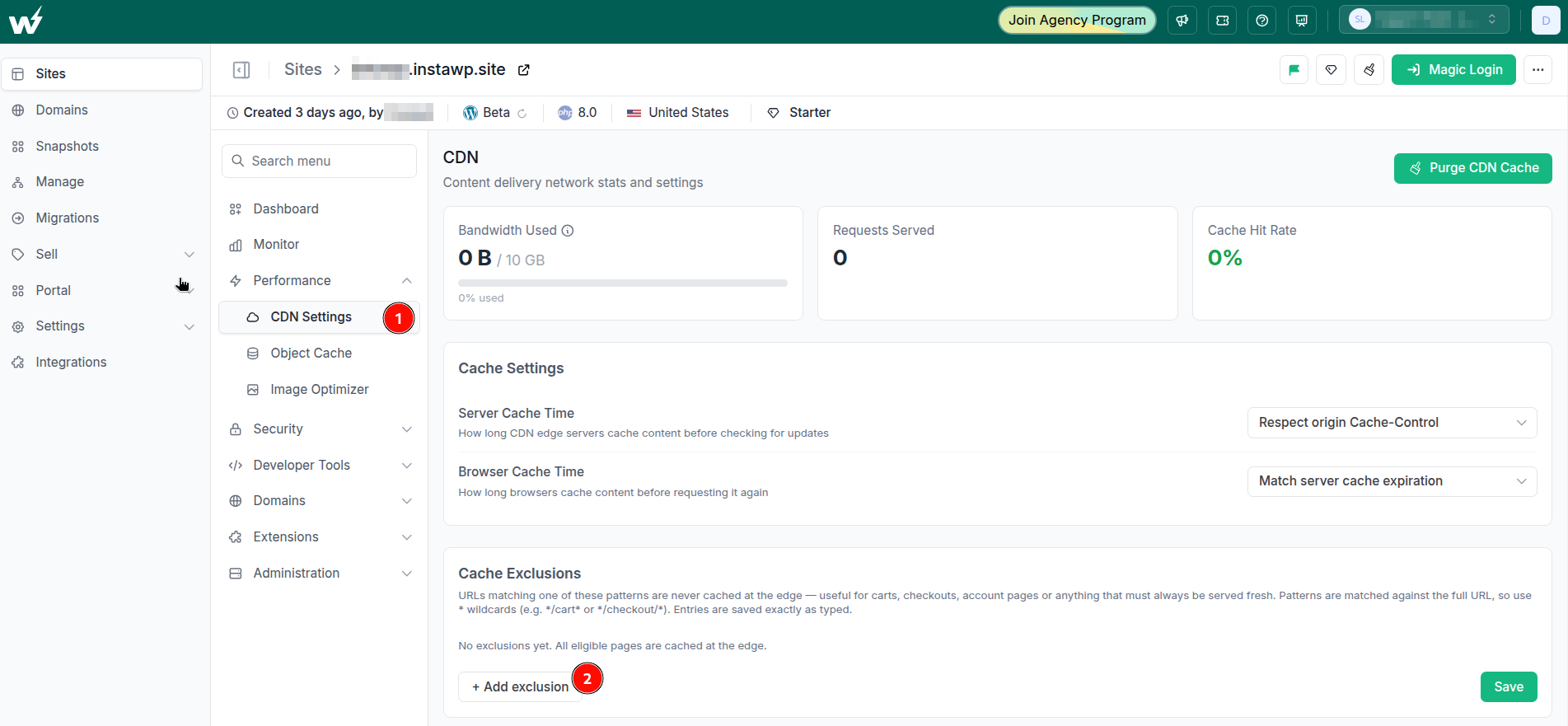Expand the Security menu section

tap(407, 429)
